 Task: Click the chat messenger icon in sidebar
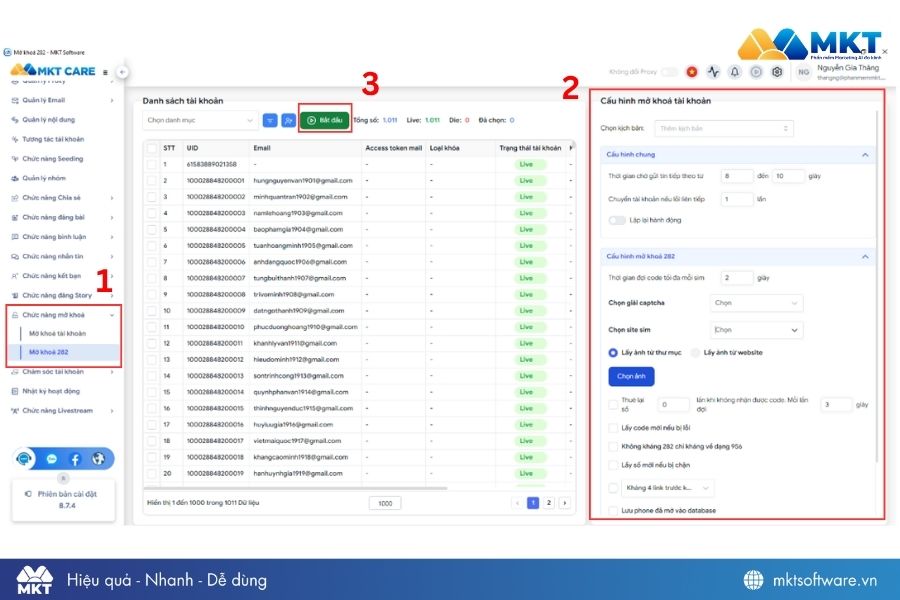pyautogui.click(x=52, y=459)
